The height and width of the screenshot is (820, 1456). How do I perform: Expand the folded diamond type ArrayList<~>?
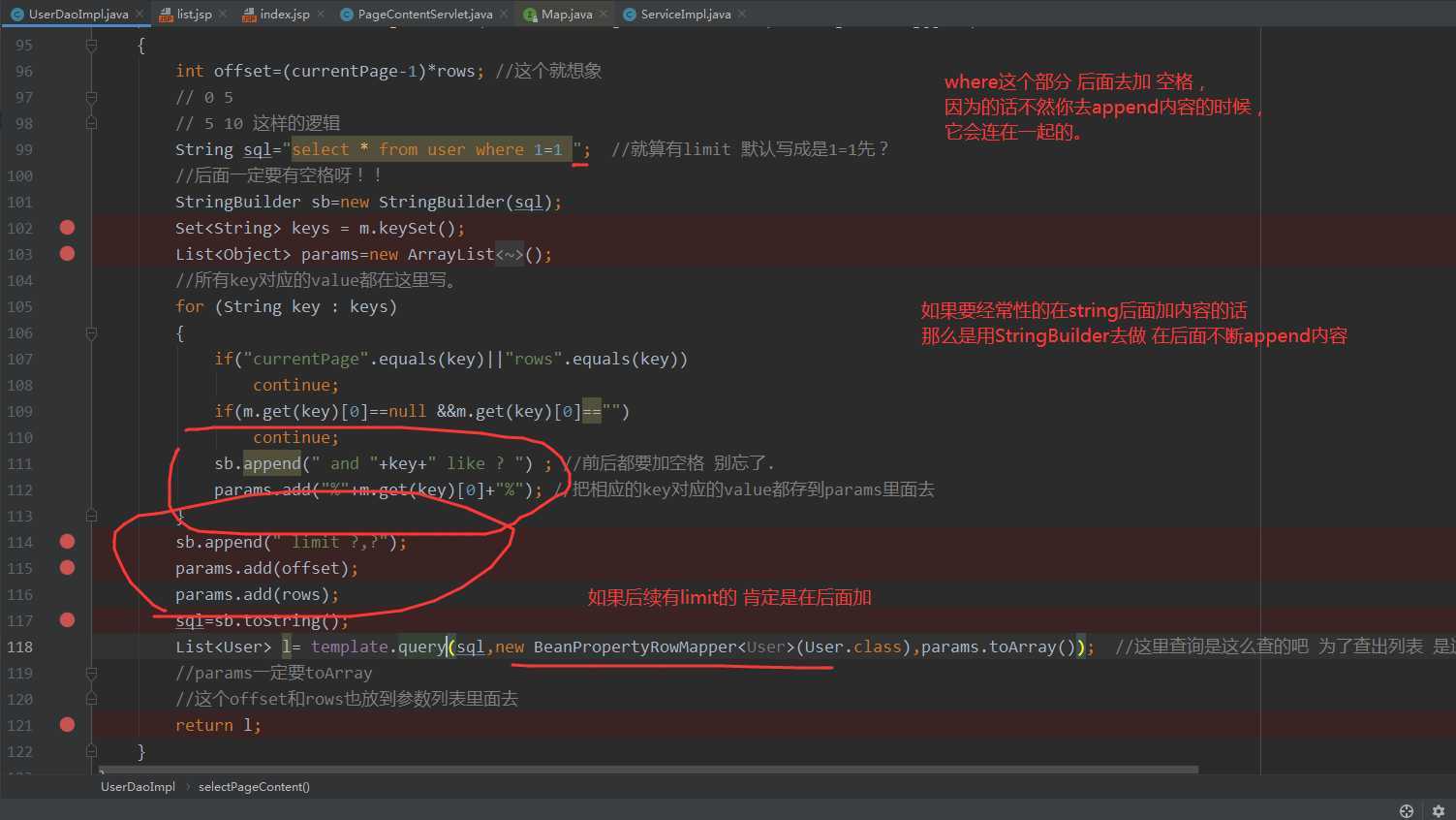tap(510, 255)
